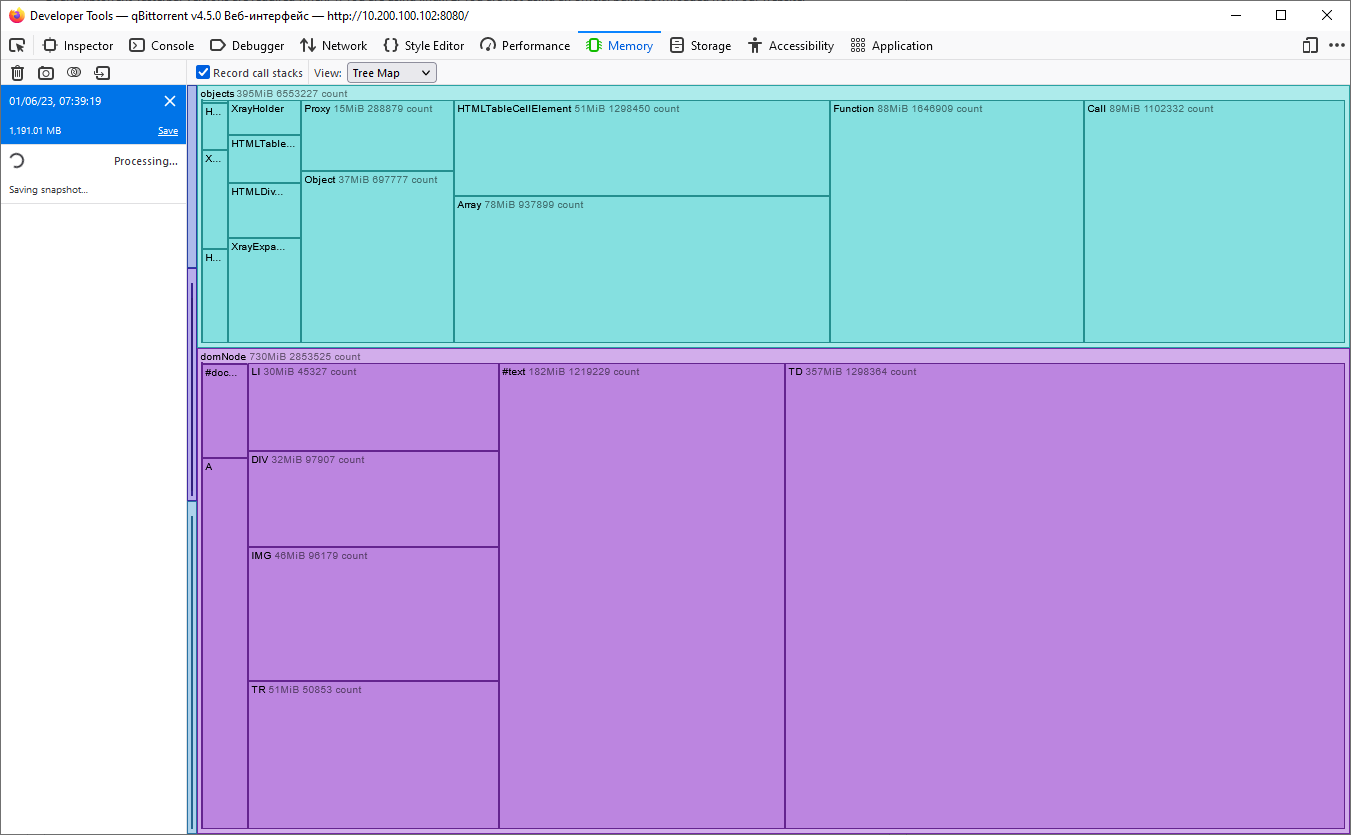1351x835 pixels.
Task: Import a snapshot via the import icon
Action: pyautogui.click(x=101, y=72)
